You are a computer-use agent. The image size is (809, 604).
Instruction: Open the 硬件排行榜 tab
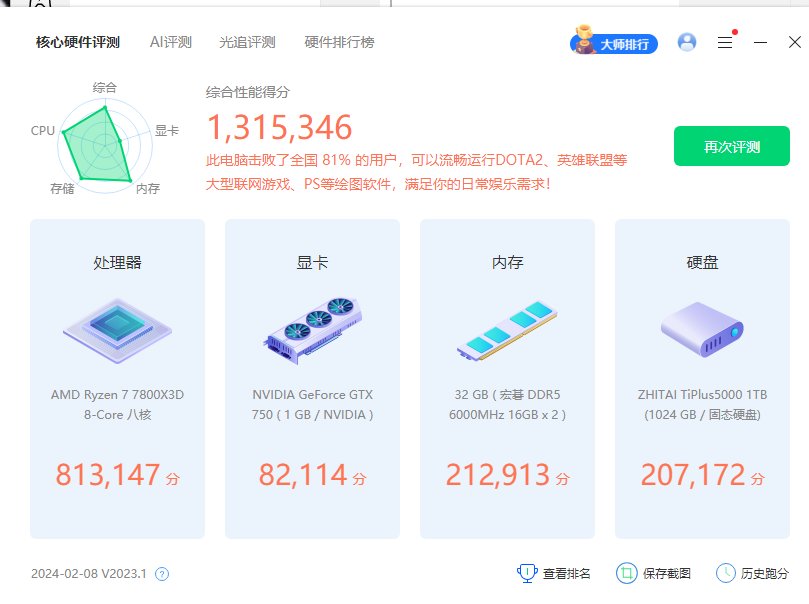[339, 42]
